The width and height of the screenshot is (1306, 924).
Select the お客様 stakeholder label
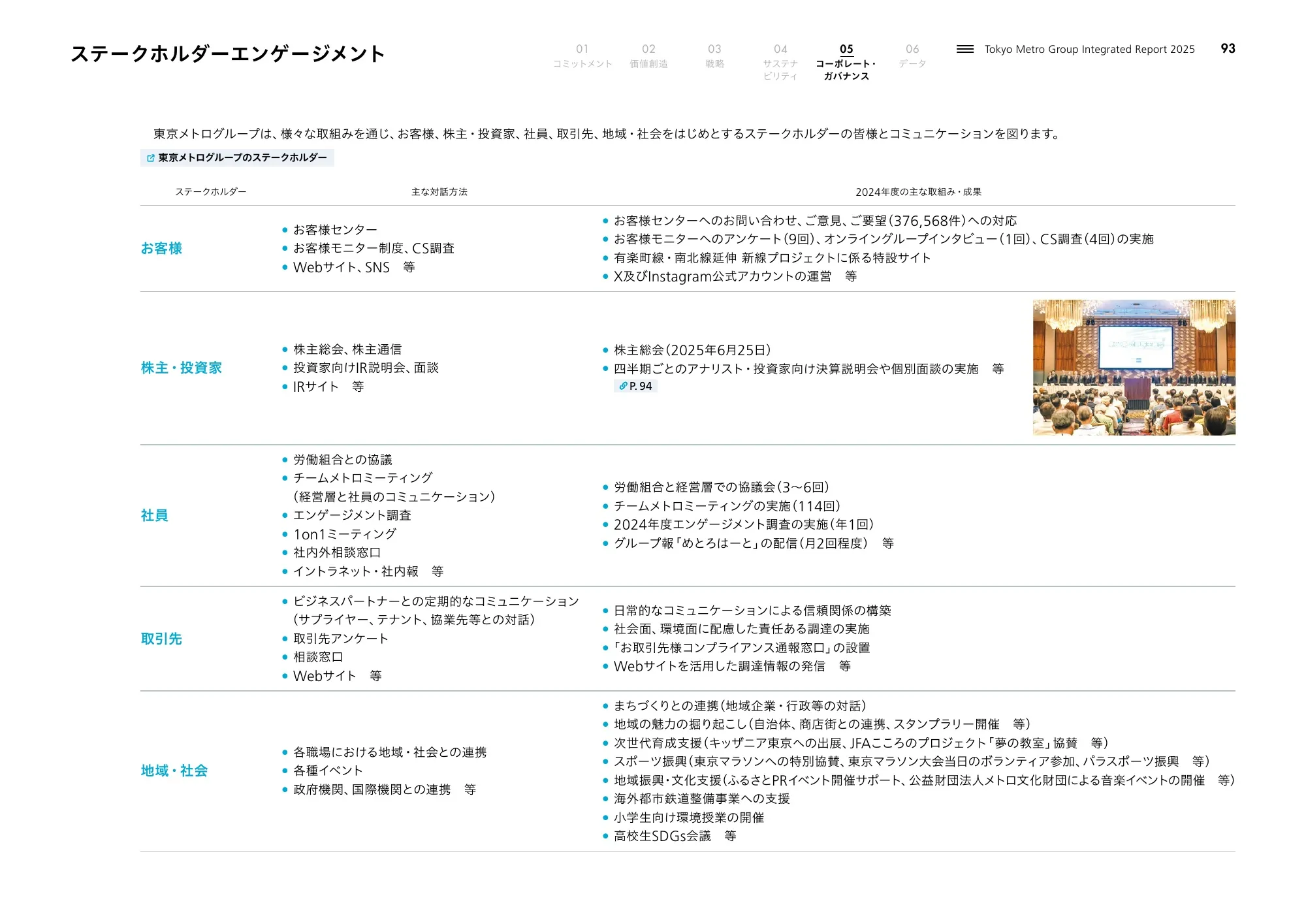pyautogui.click(x=161, y=248)
